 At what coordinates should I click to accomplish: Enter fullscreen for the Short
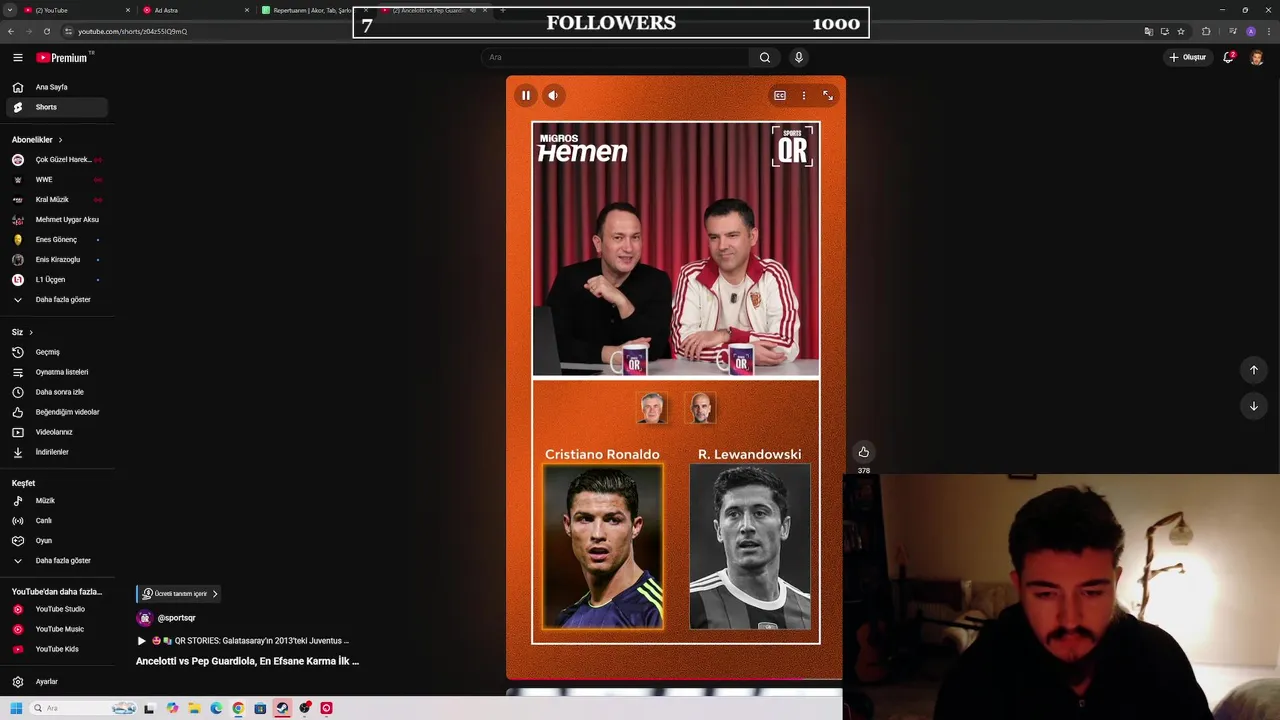(828, 95)
